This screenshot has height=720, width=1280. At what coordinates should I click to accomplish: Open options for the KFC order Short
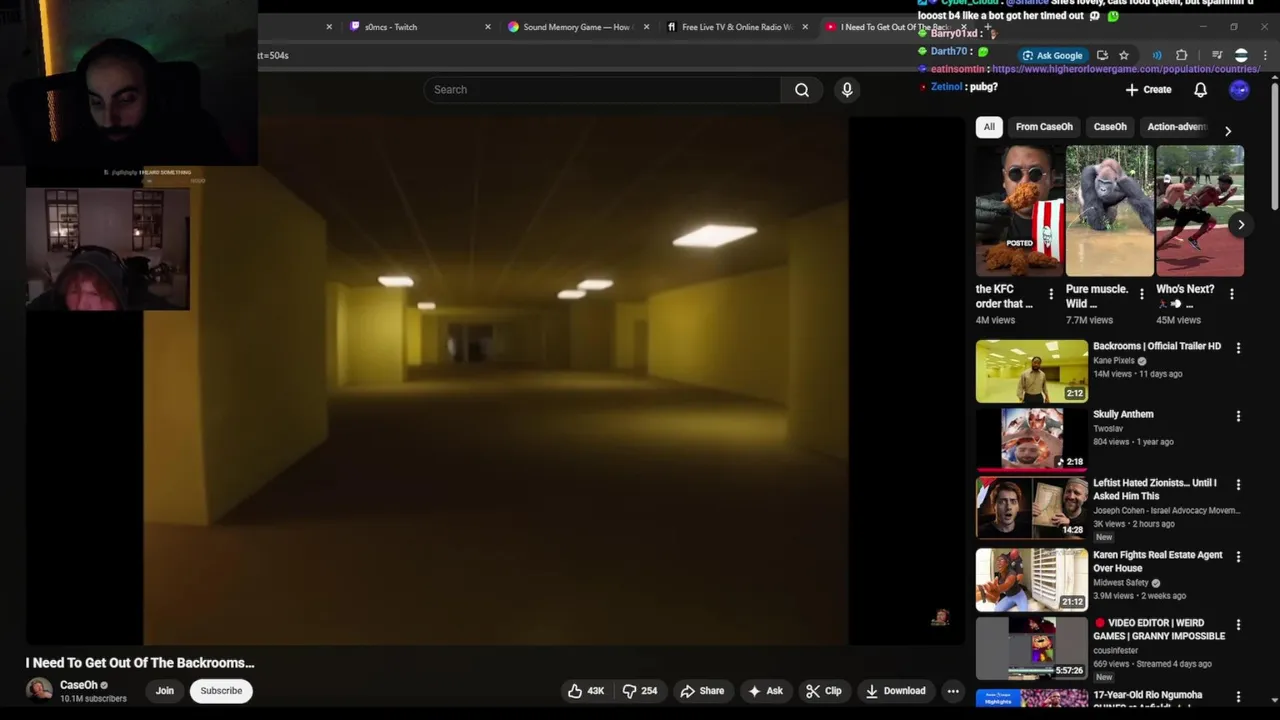pyautogui.click(x=1051, y=294)
